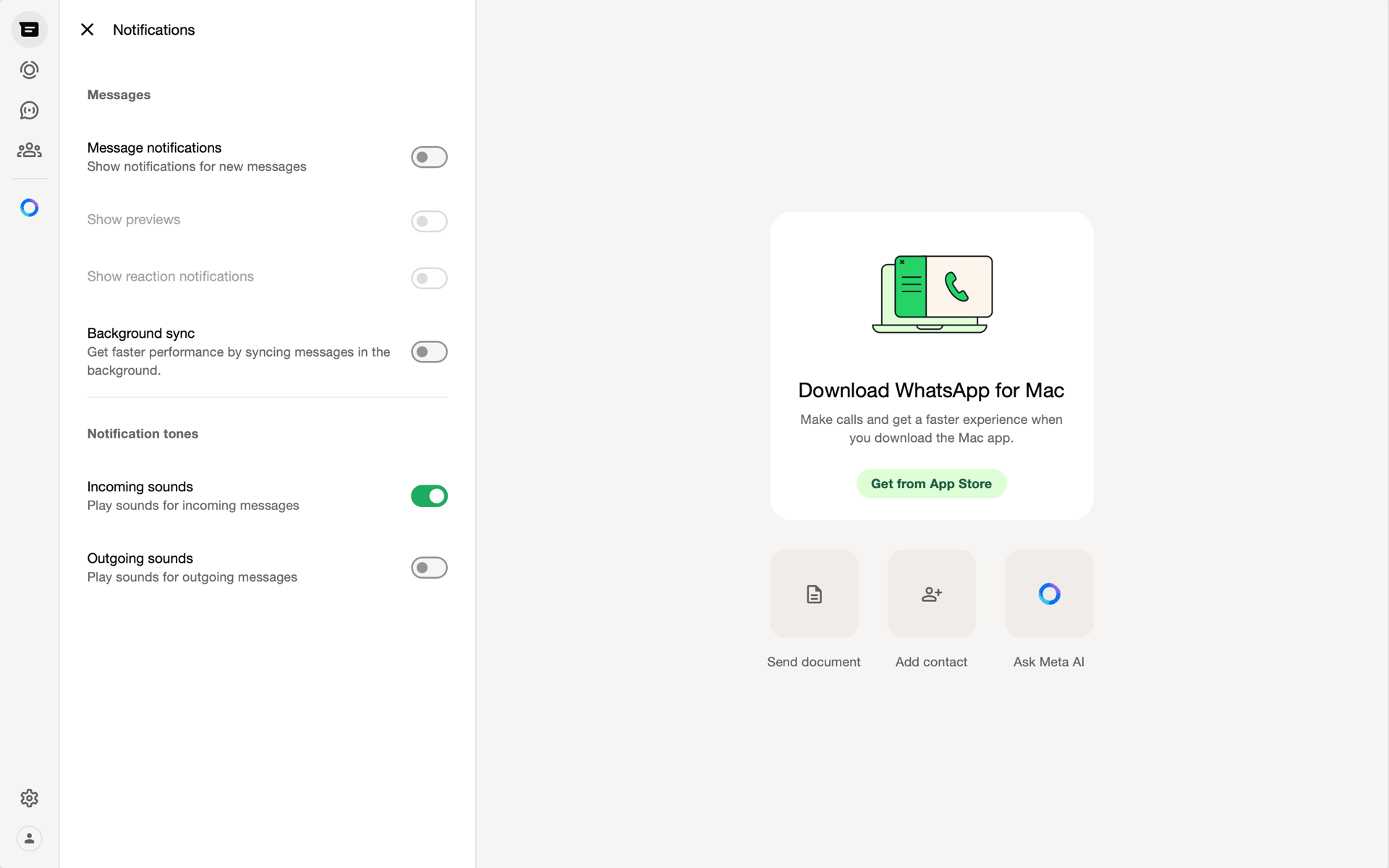Click the Download WhatsApp for Mac heading
The height and width of the screenshot is (868, 1389).
point(931,391)
